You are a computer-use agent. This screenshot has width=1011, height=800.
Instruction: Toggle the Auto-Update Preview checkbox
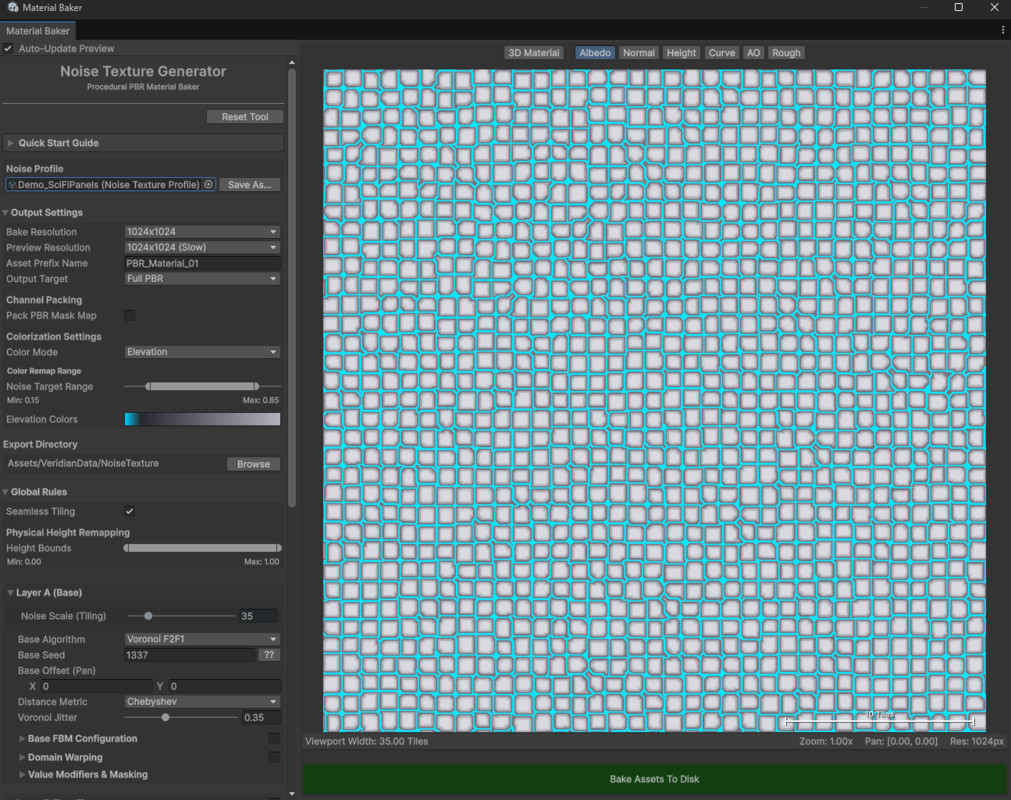(8, 48)
